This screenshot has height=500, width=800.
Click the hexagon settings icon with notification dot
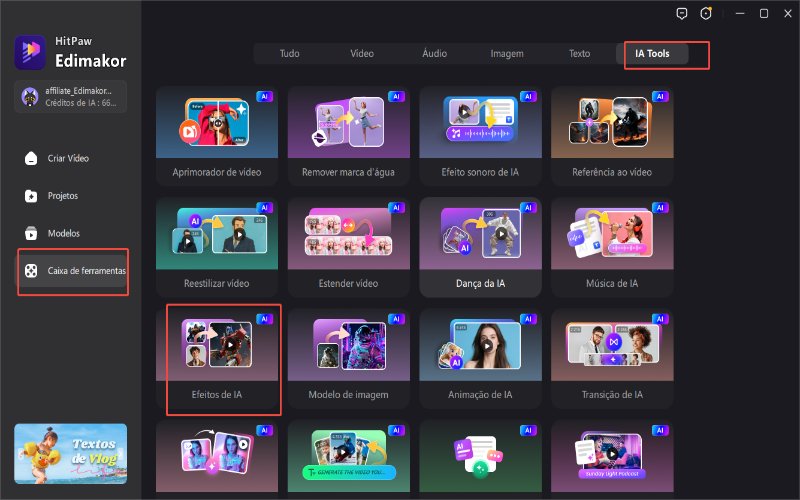[706, 14]
